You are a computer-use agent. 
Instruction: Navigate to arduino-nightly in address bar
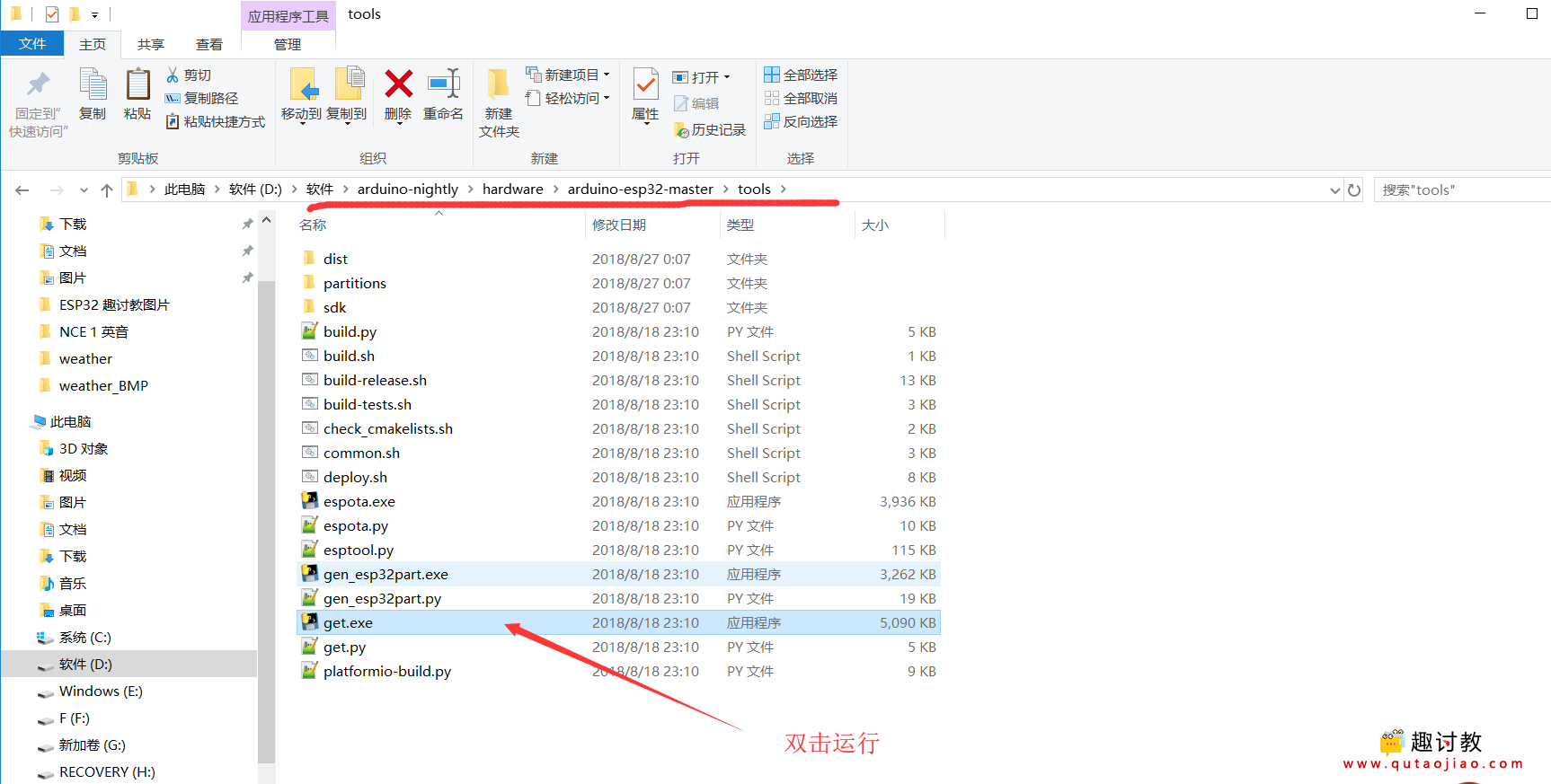pos(408,189)
